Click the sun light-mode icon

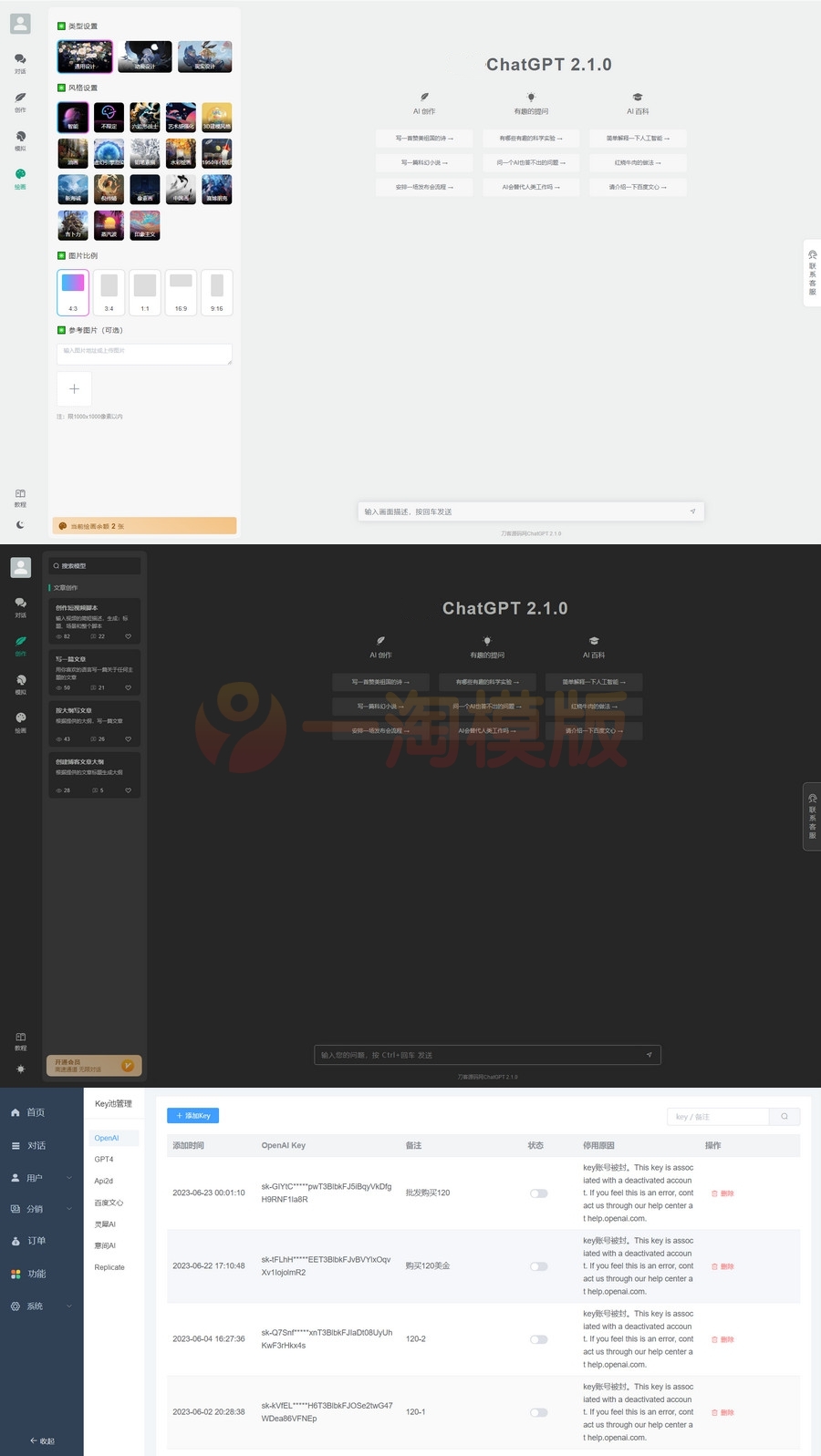(x=20, y=1069)
